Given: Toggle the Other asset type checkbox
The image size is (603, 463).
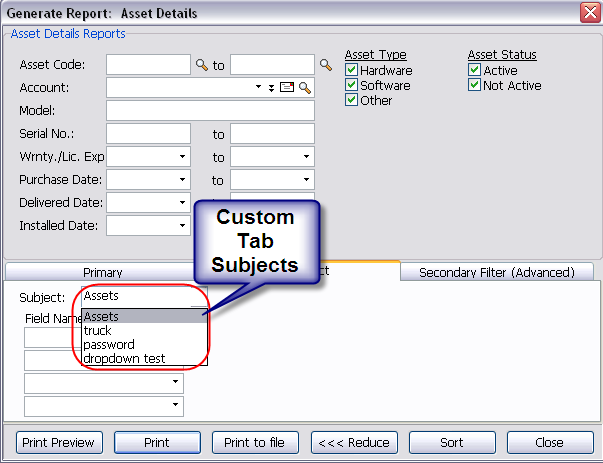Looking at the screenshot, I should point(351,101).
